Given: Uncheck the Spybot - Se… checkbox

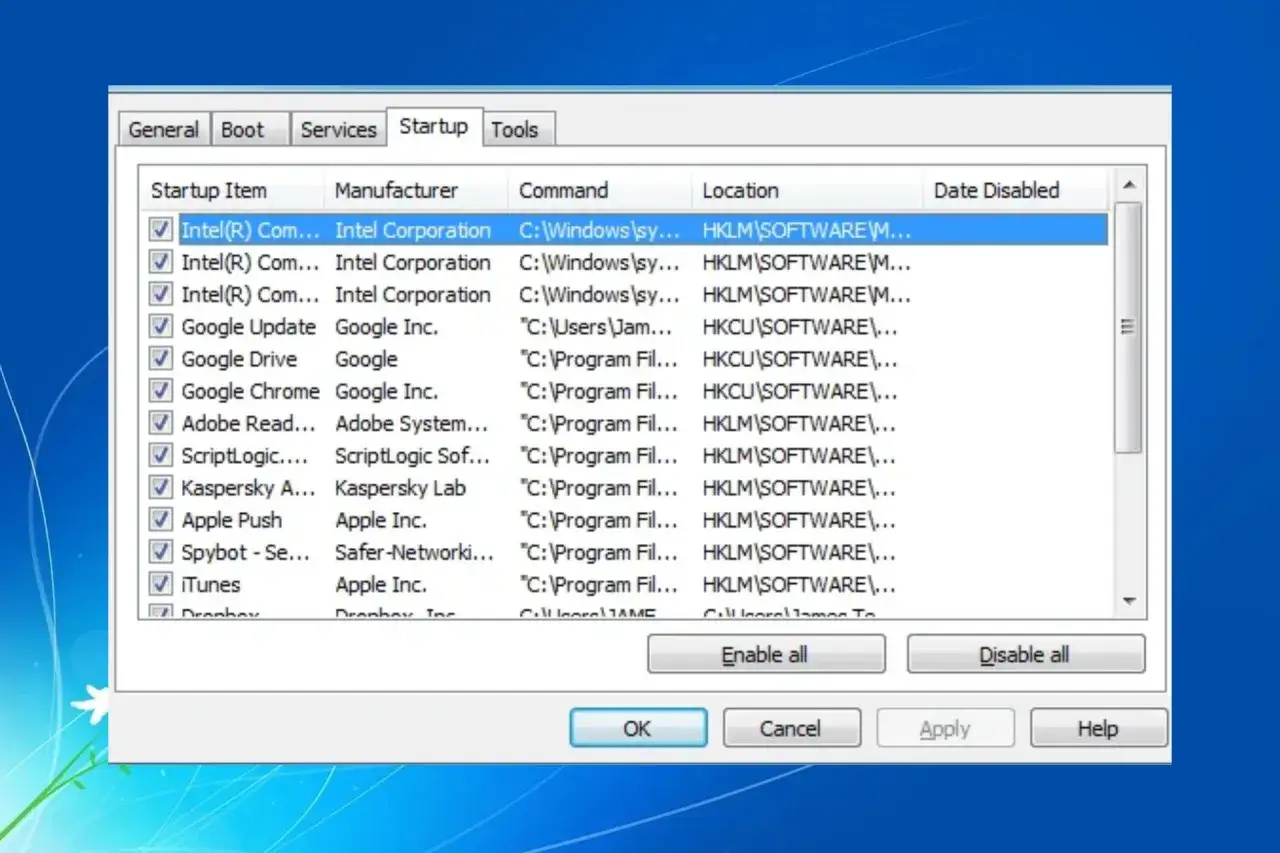Looking at the screenshot, I should 161,552.
